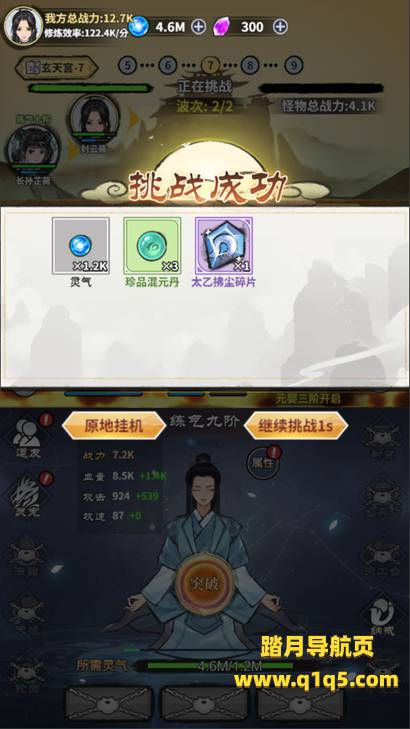
Task: Open the 道友 friends icon
Action: 26,437
